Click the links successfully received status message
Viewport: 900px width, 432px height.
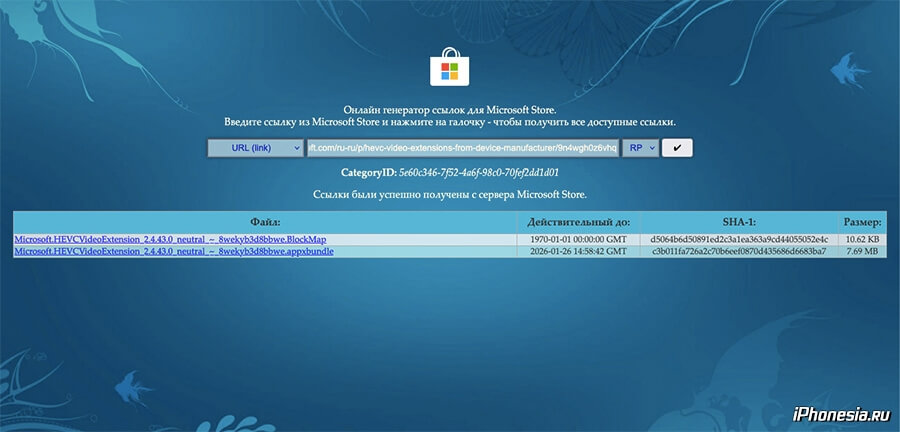pos(450,194)
